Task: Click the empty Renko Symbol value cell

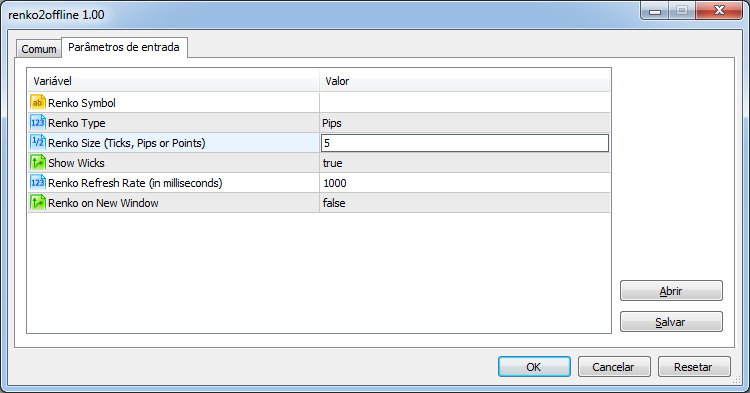Action: 464,103
